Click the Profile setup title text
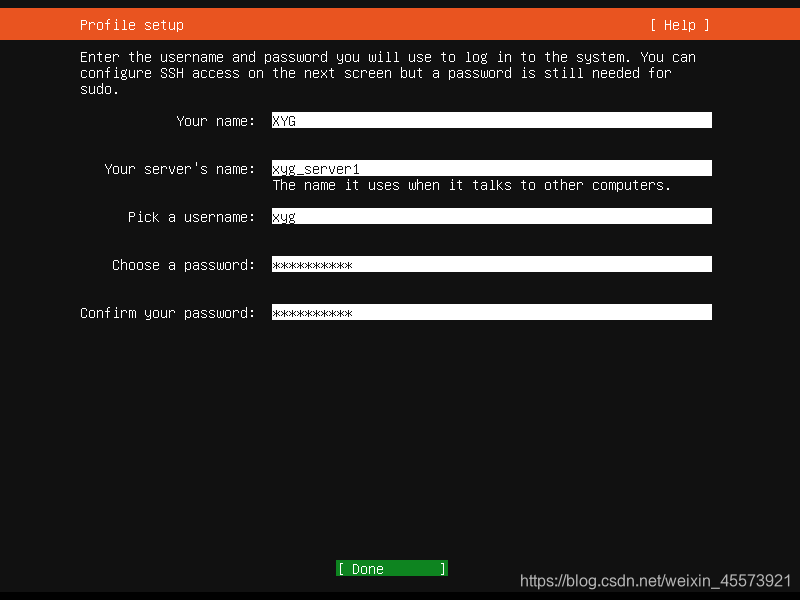 (132, 25)
